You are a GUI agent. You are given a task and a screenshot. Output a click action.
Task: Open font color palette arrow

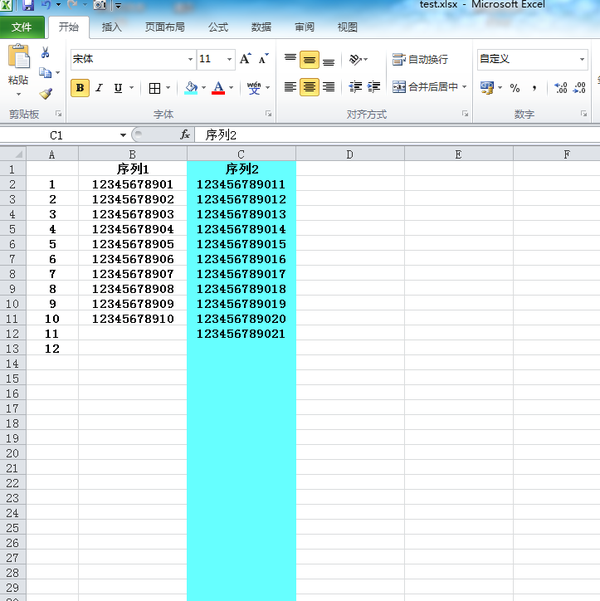[231, 88]
